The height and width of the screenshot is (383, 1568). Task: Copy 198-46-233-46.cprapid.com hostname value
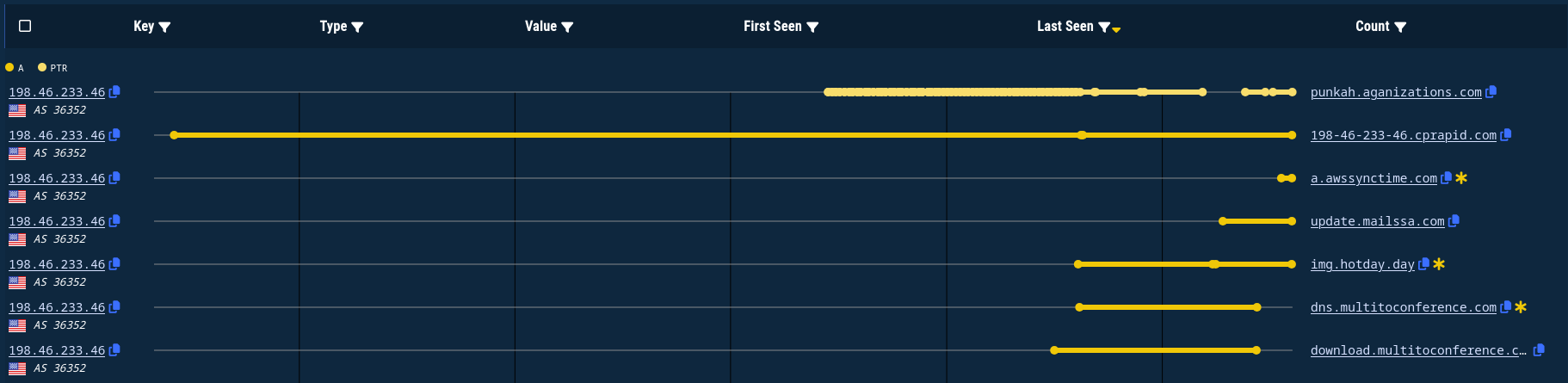(x=1506, y=134)
